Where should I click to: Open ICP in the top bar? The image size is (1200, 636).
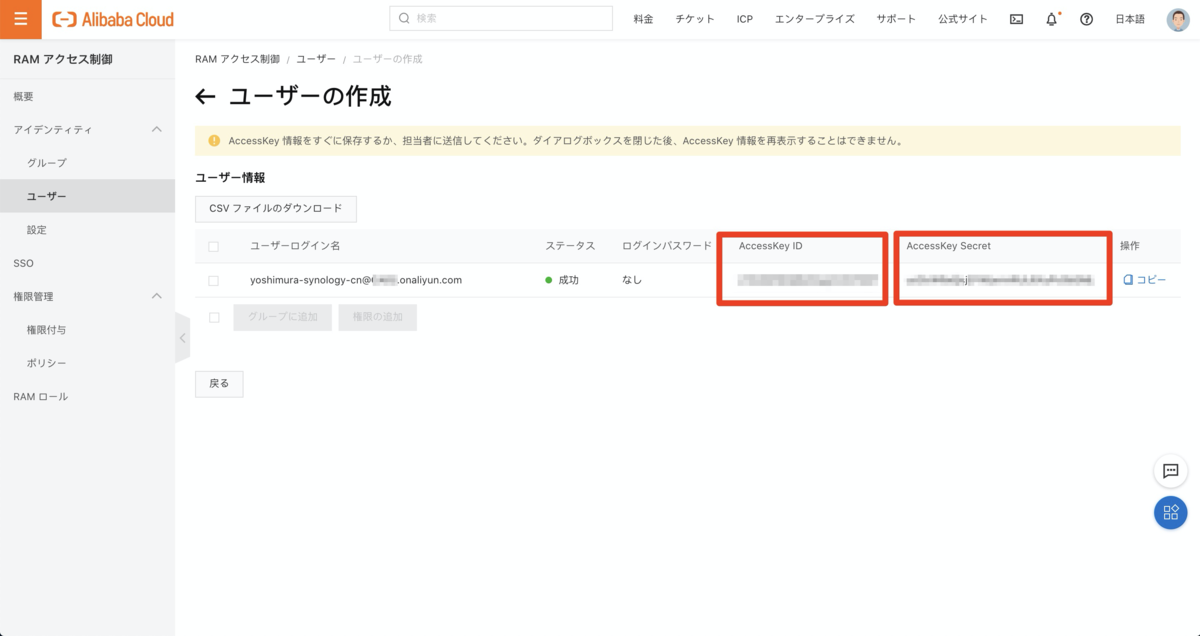pos(745,19)
